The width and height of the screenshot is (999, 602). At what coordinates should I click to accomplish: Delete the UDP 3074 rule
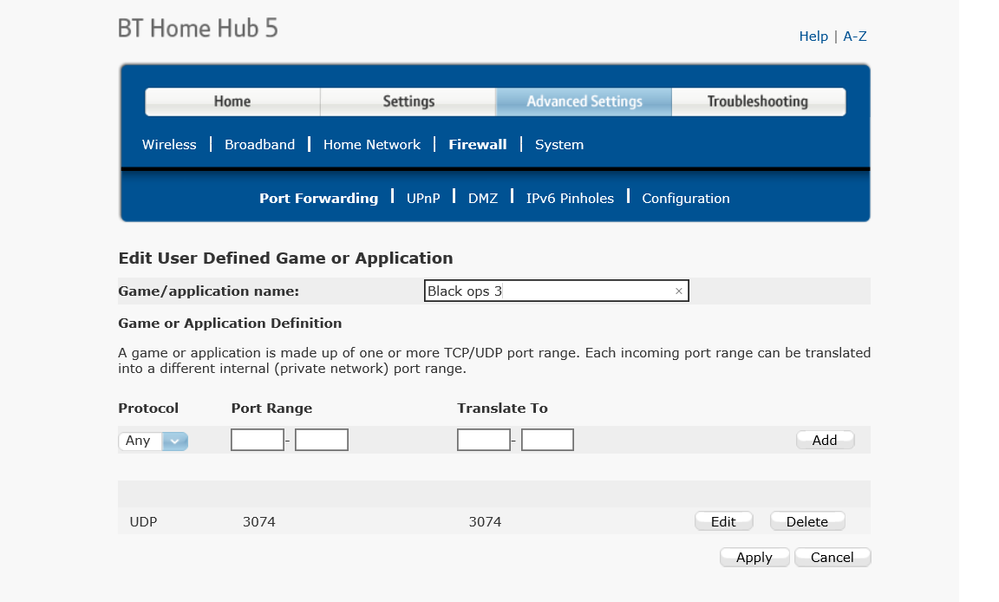(x=807, y=522)
